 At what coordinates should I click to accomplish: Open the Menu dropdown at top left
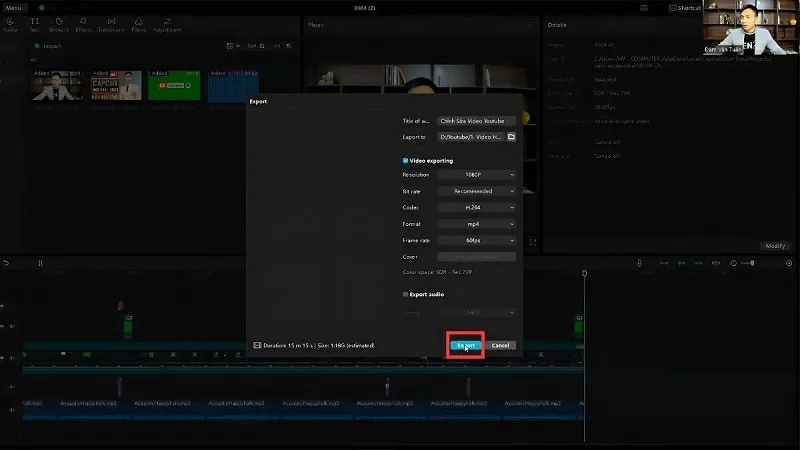pyautogui.click(x=14, y=8)
